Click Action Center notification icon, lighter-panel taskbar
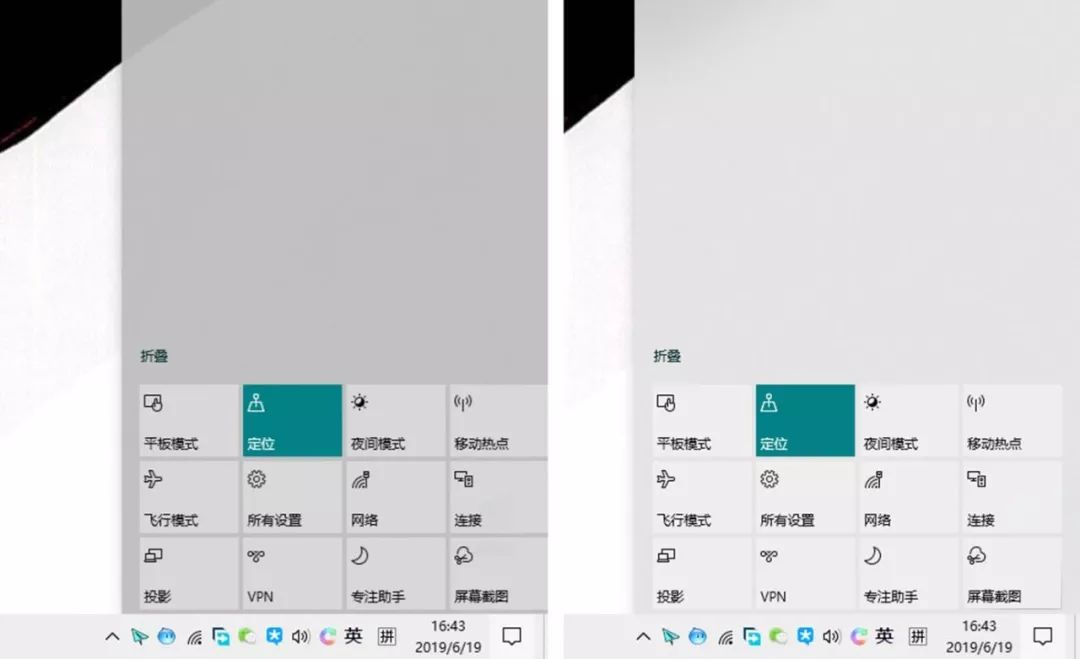 click(1043, 636)
